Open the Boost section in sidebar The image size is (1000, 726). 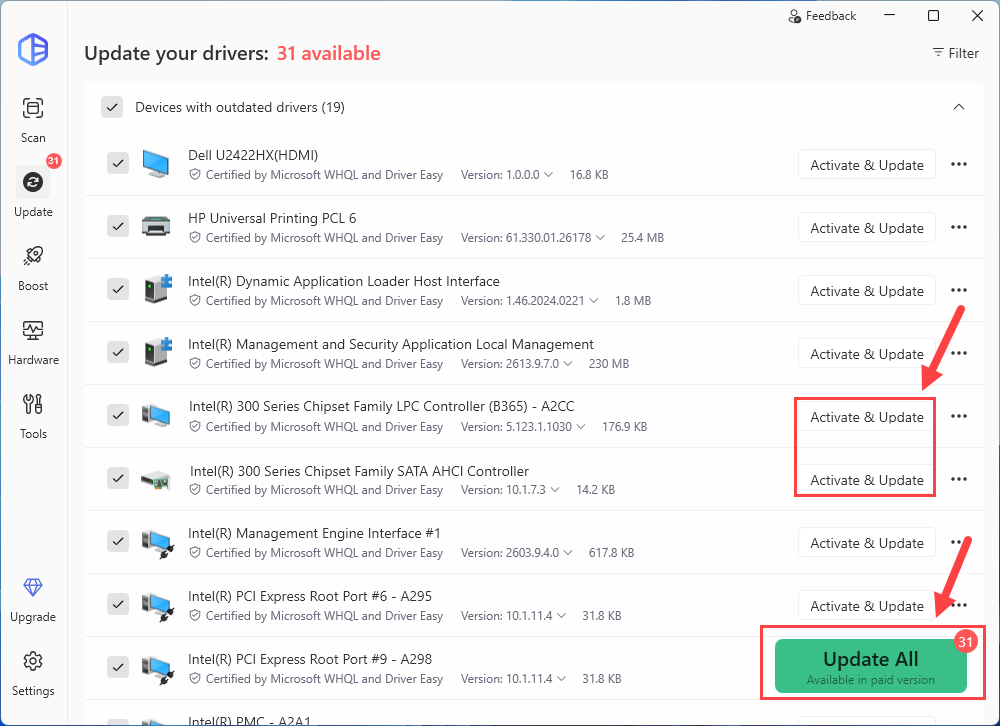tap(33, 268)
